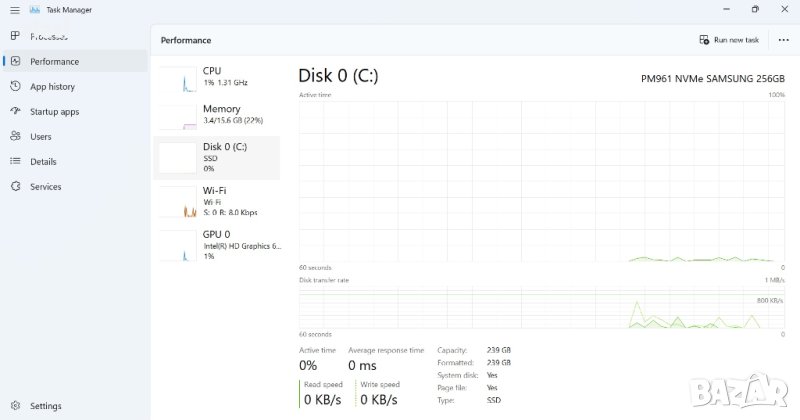Click the Details list icon
The height and width of the screenshot is (420, 800).
[x=15, y=161]
